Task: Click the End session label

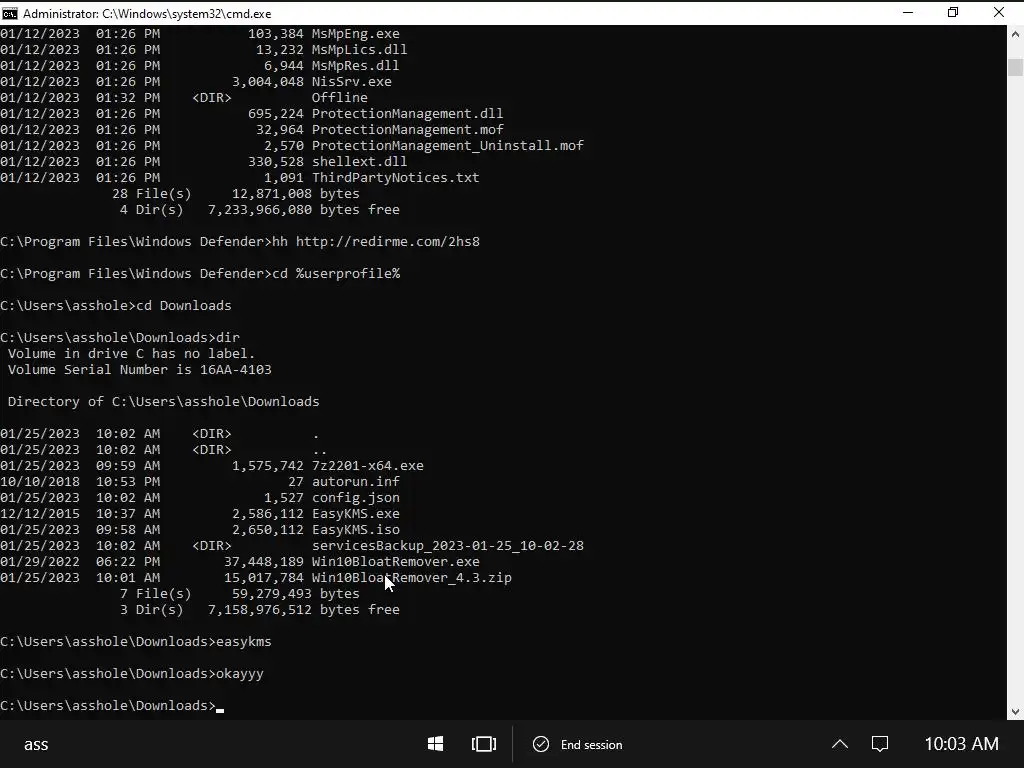Action: tap(591, 744)
